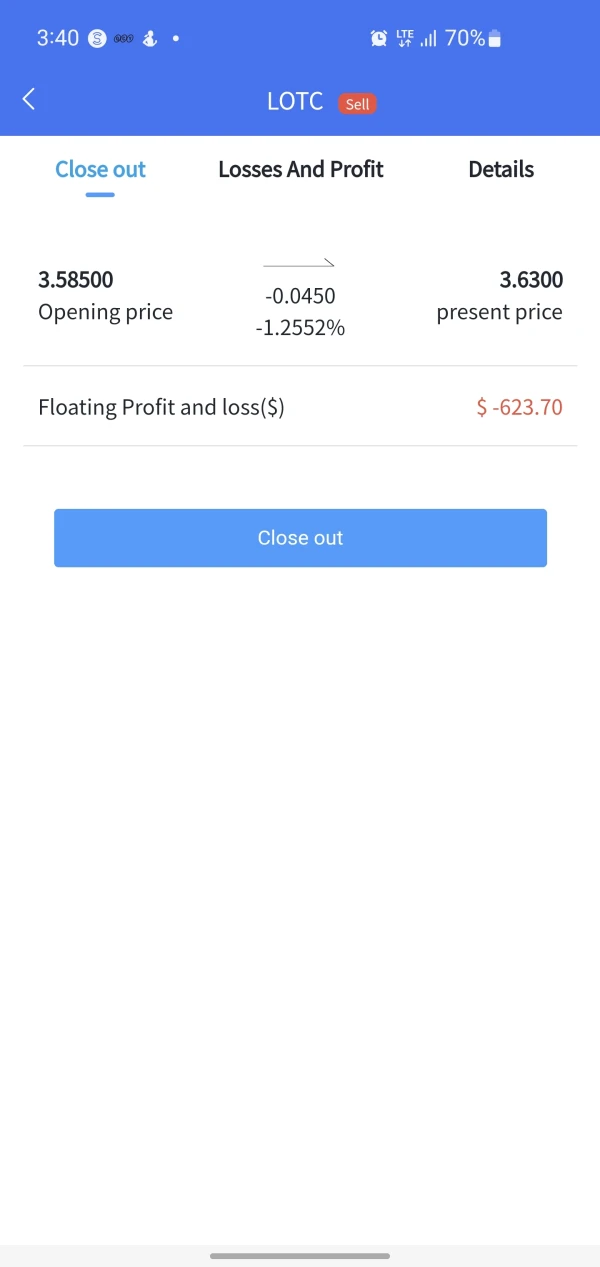600x1267 pixels.
Task: Tap the person-shaped notification icon
Action: point(150,39)
